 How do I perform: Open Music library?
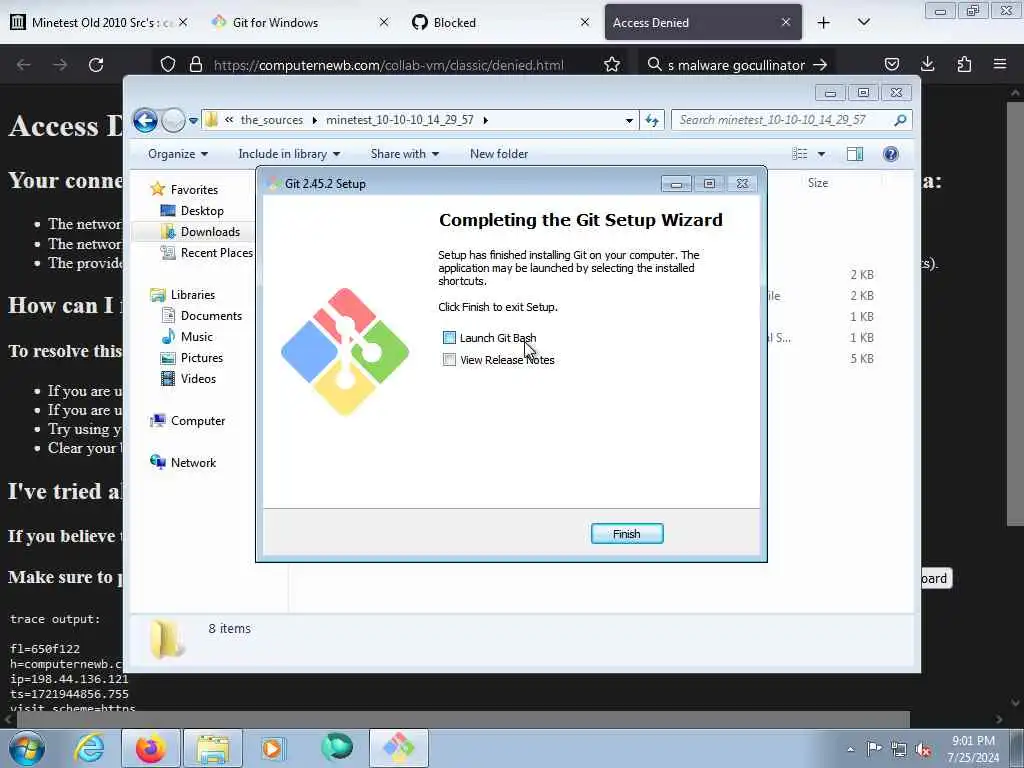click(x=197, y=337)
